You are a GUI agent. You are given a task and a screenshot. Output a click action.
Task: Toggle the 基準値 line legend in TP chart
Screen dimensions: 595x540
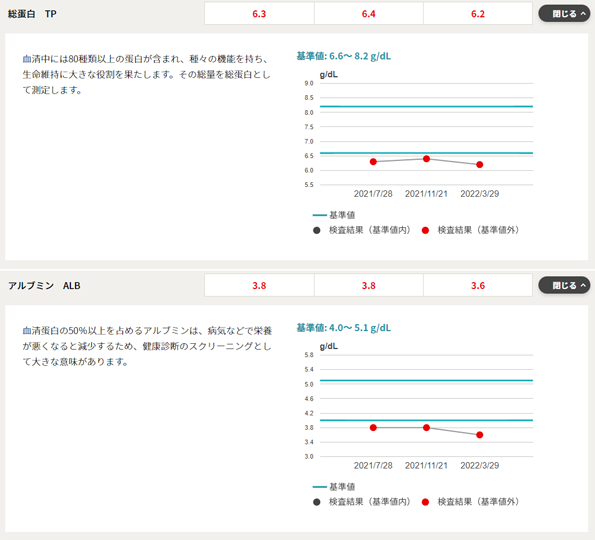(x=334, y=215)
